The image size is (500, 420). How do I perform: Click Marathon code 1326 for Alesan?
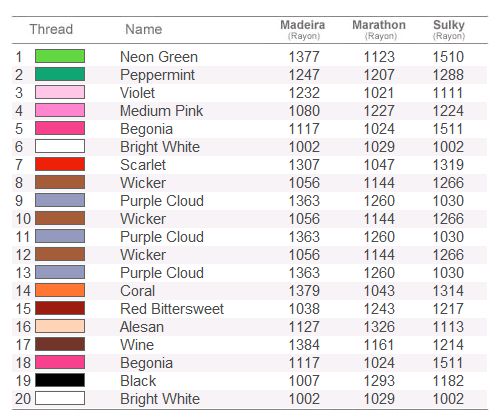[379, 327]
